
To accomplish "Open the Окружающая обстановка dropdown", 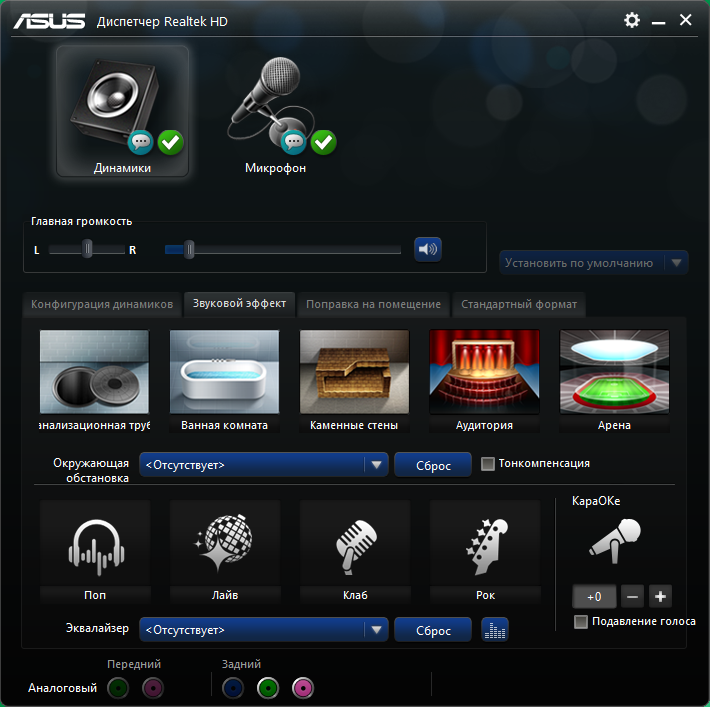I will click(264, 465).
